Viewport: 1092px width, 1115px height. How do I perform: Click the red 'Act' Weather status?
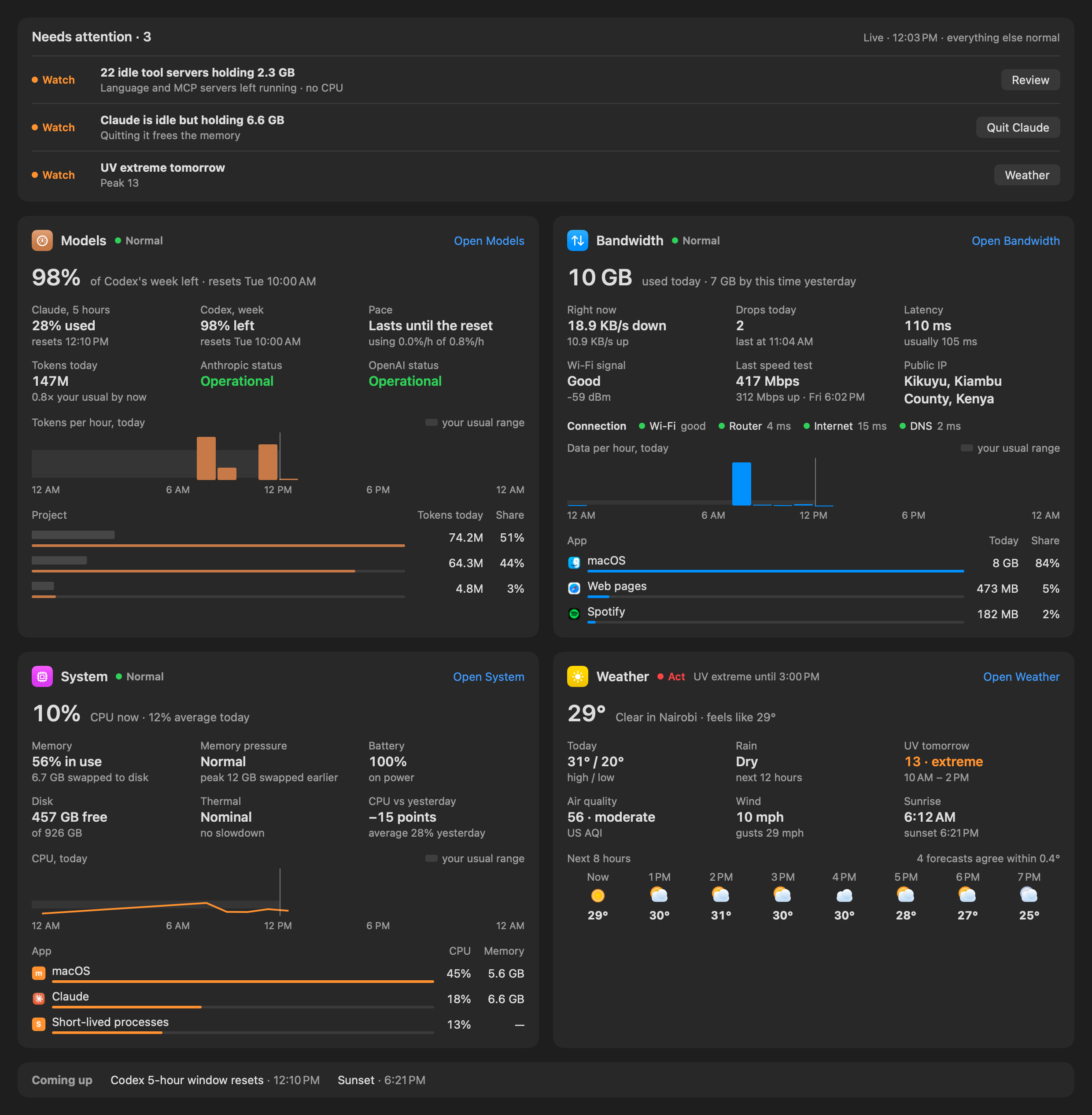coord(671,676)
